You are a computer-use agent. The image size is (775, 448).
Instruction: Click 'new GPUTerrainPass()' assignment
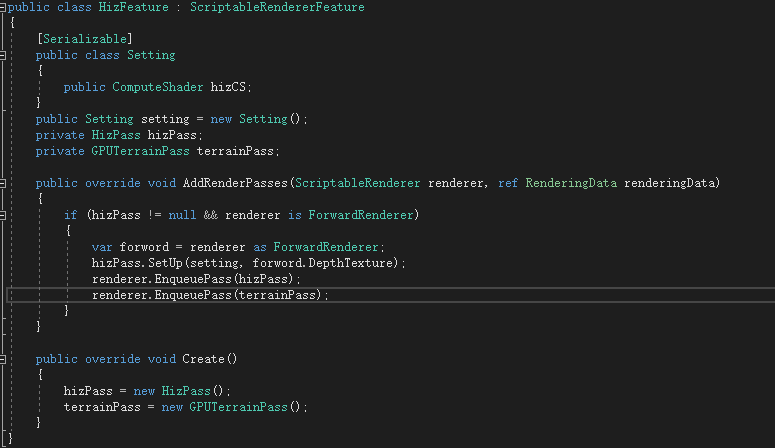pos(231,406)
